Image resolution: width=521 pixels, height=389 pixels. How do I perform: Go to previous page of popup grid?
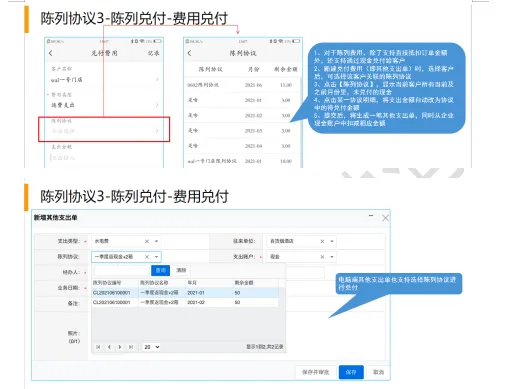[109, 347]
